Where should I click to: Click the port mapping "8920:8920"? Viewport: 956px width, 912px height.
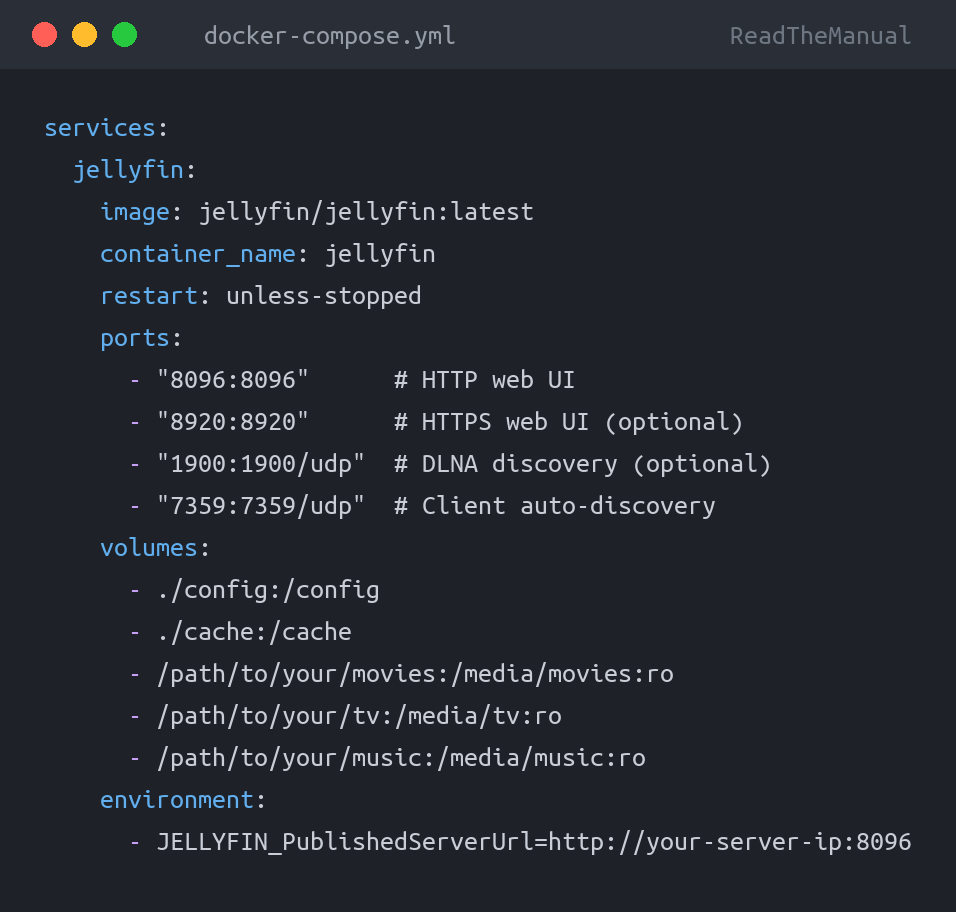[x=233, y=422]
